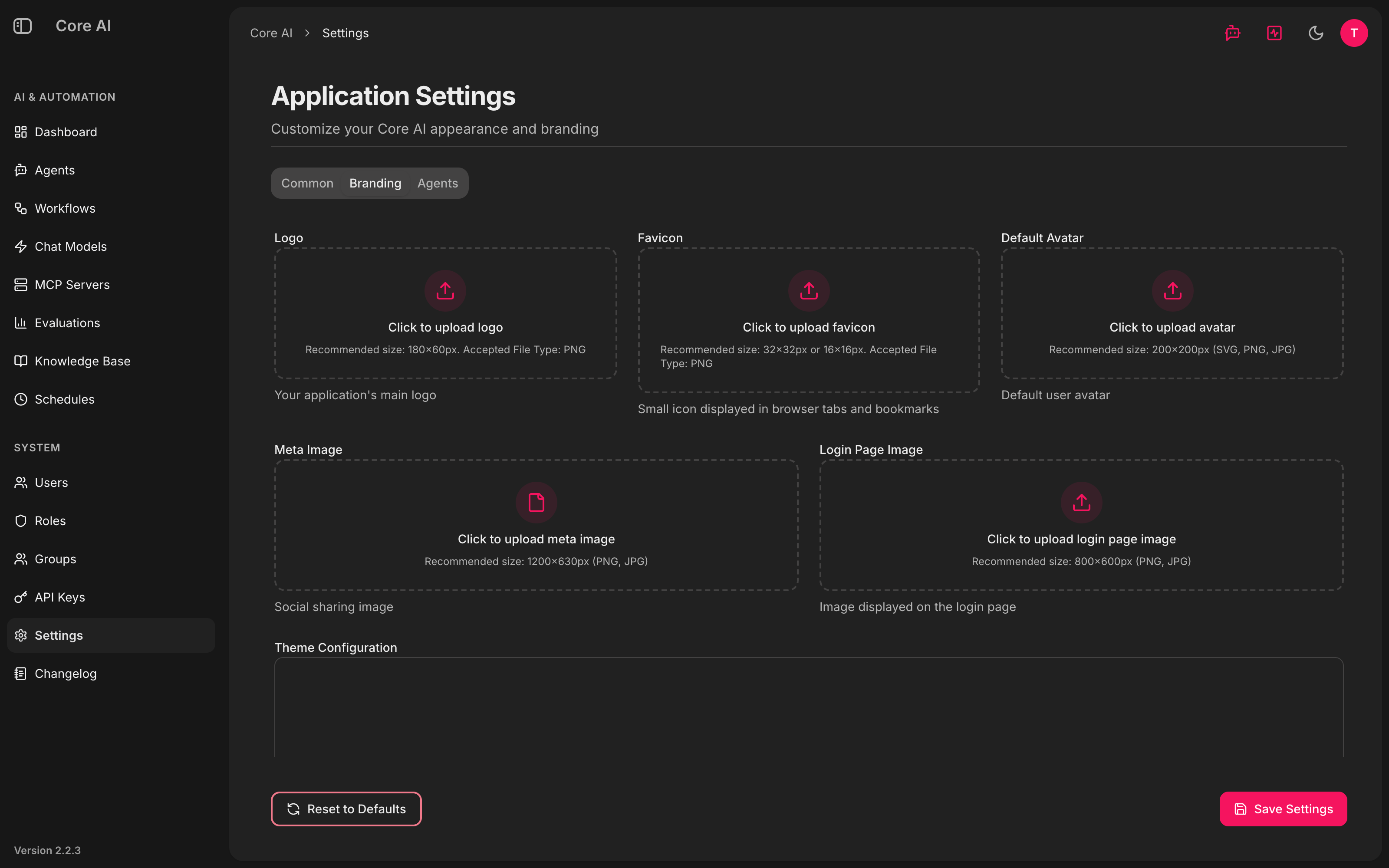Open Workflows from the sidebar
1389x868 pixels.
pyautogui.click(x=111, y=208)
